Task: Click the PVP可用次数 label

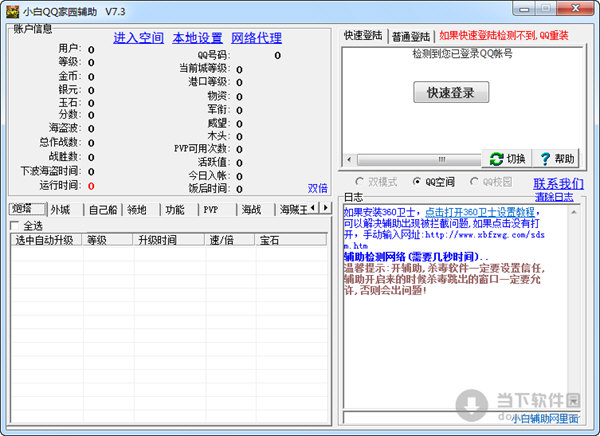Action: tap(202, 149)
